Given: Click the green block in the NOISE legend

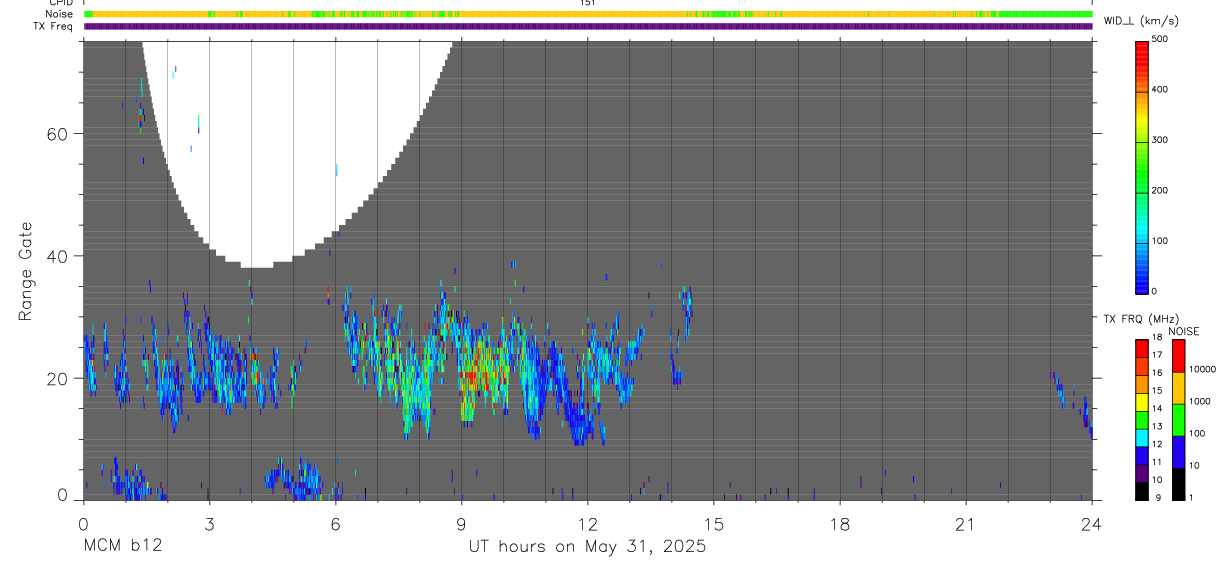Looking at the screenshot, I should point(1178,420).
